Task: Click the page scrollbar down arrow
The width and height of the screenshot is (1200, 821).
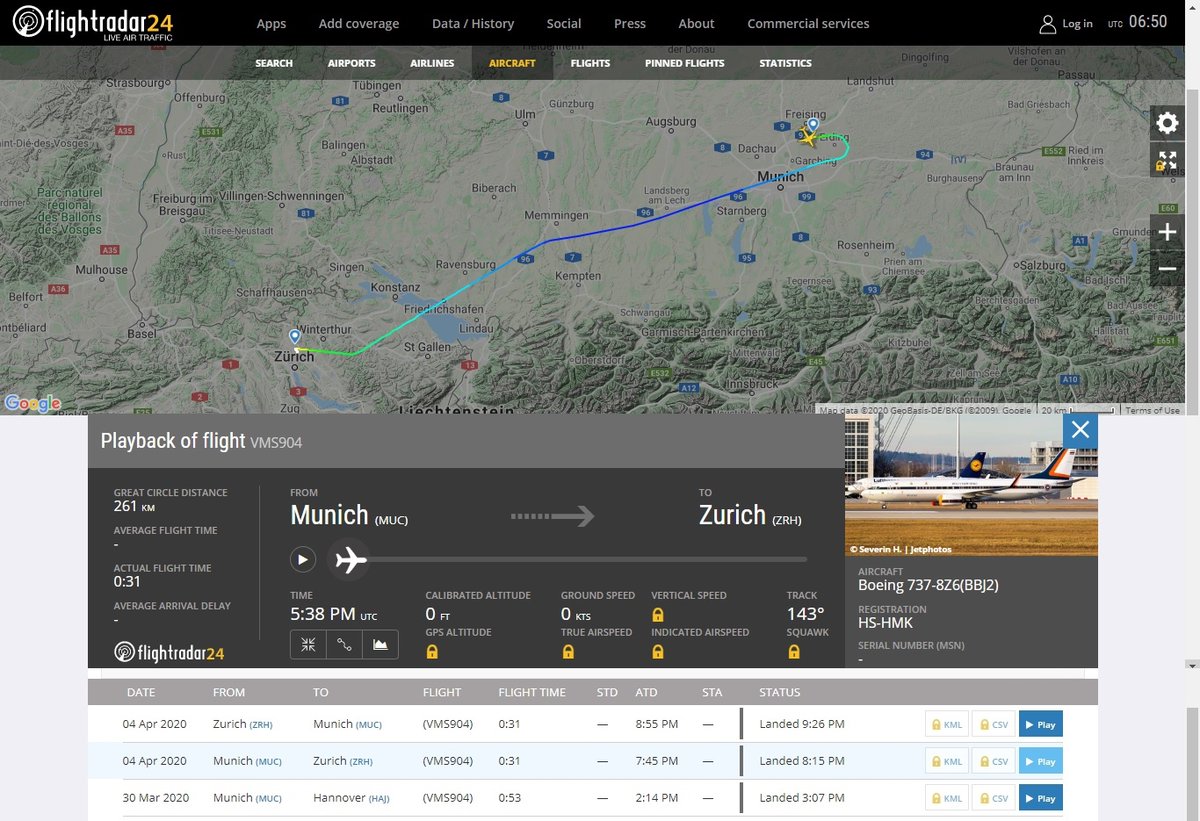Action: pos(1191,665)
